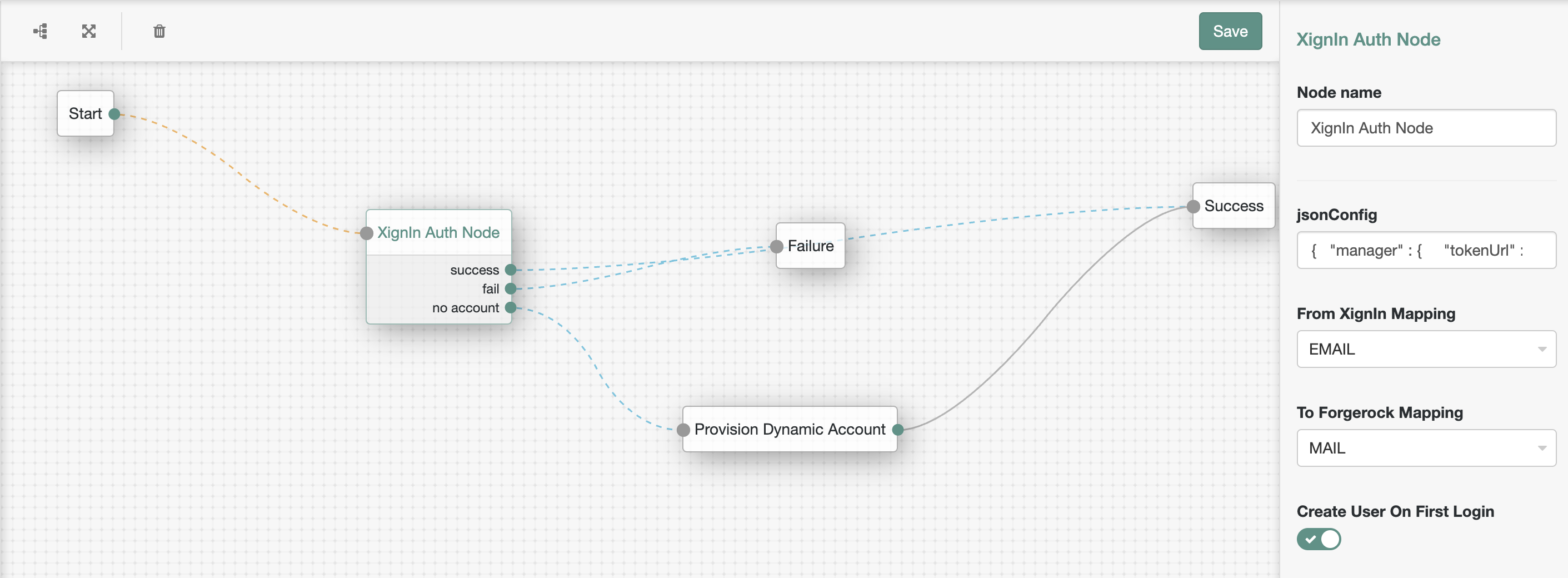Open the From XignIn Mapping dropdown
Viewport: 1568px width, 578px height.
pyautogui.click(x=1426, y=349)
